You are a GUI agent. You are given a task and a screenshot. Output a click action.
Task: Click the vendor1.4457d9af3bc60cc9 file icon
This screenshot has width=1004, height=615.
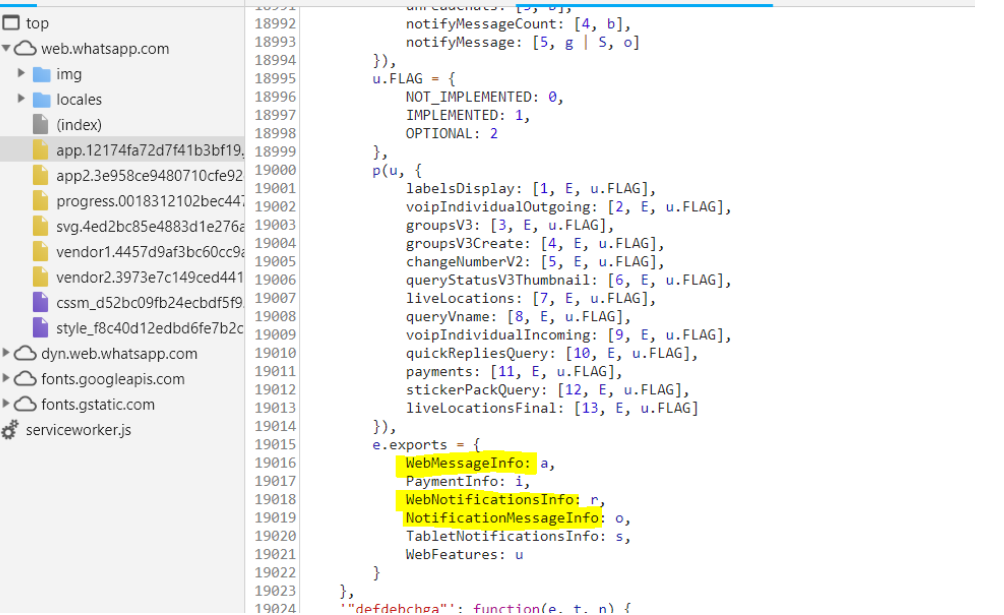click(40, 252)
